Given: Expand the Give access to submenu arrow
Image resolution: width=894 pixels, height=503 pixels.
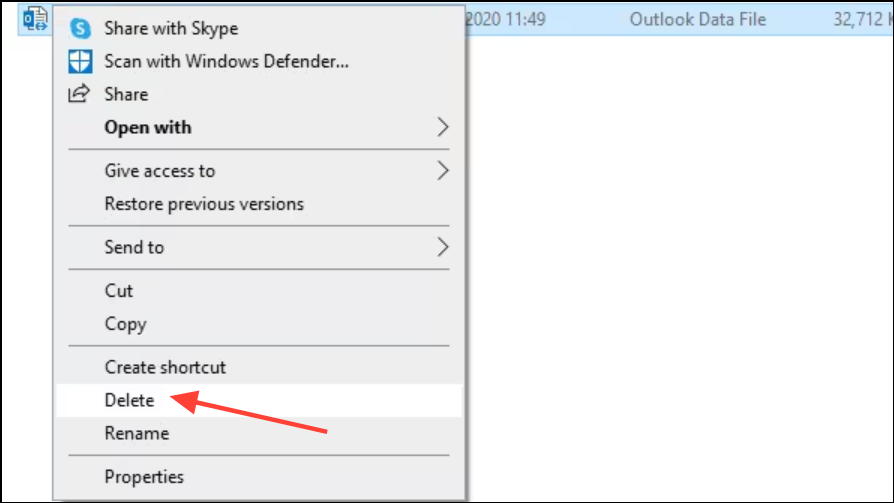Looking at the screenshot, I should (442, 171).
